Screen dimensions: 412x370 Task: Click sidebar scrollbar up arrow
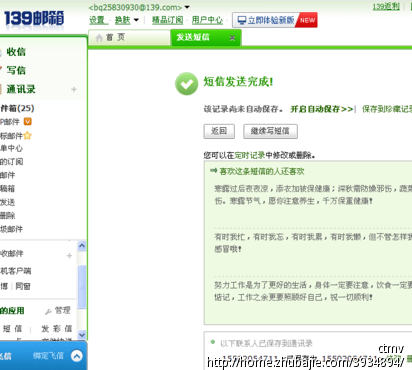pos(82,246)
